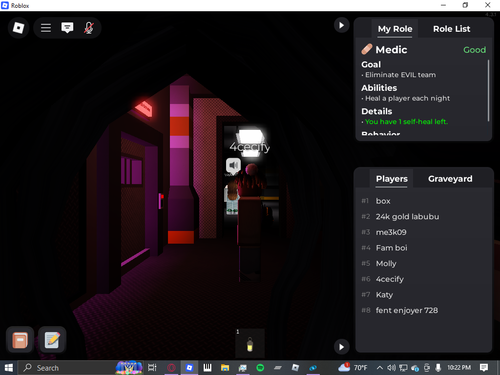
Task: Click the Medic bandage role icon
Action: [x=367, y=49]
